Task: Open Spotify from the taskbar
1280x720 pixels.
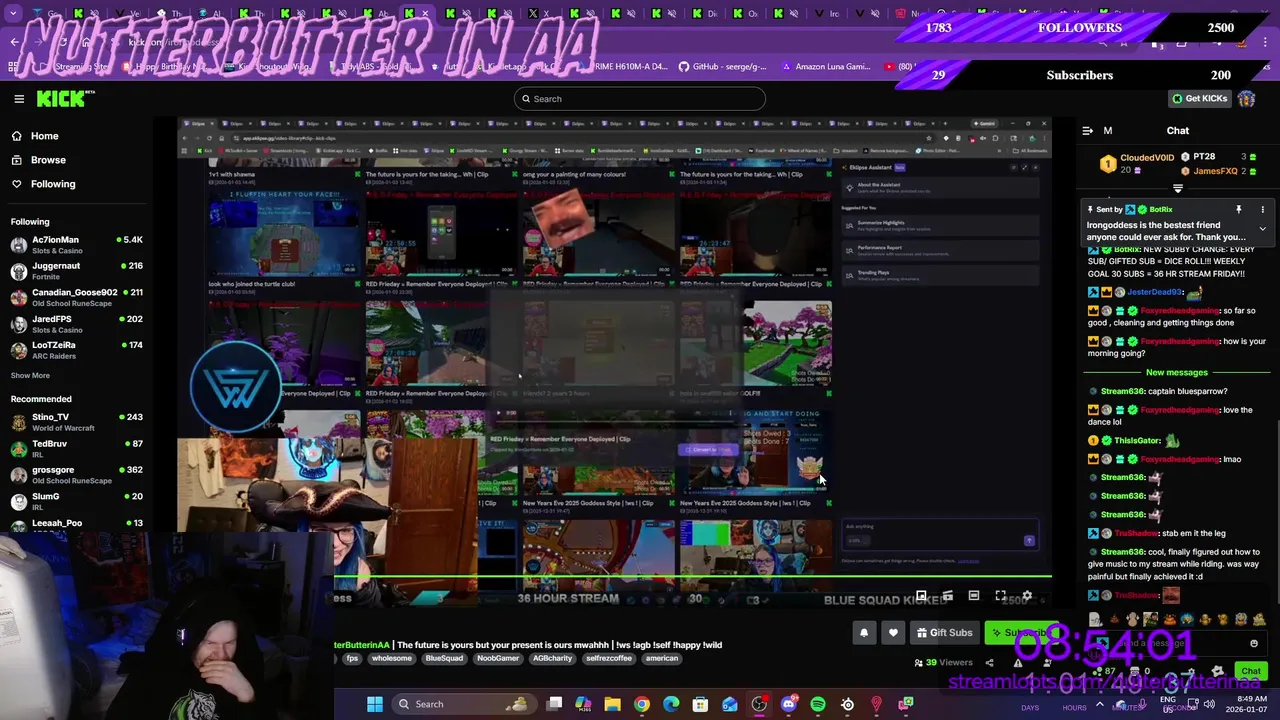Action: click(x=818, y=704)
